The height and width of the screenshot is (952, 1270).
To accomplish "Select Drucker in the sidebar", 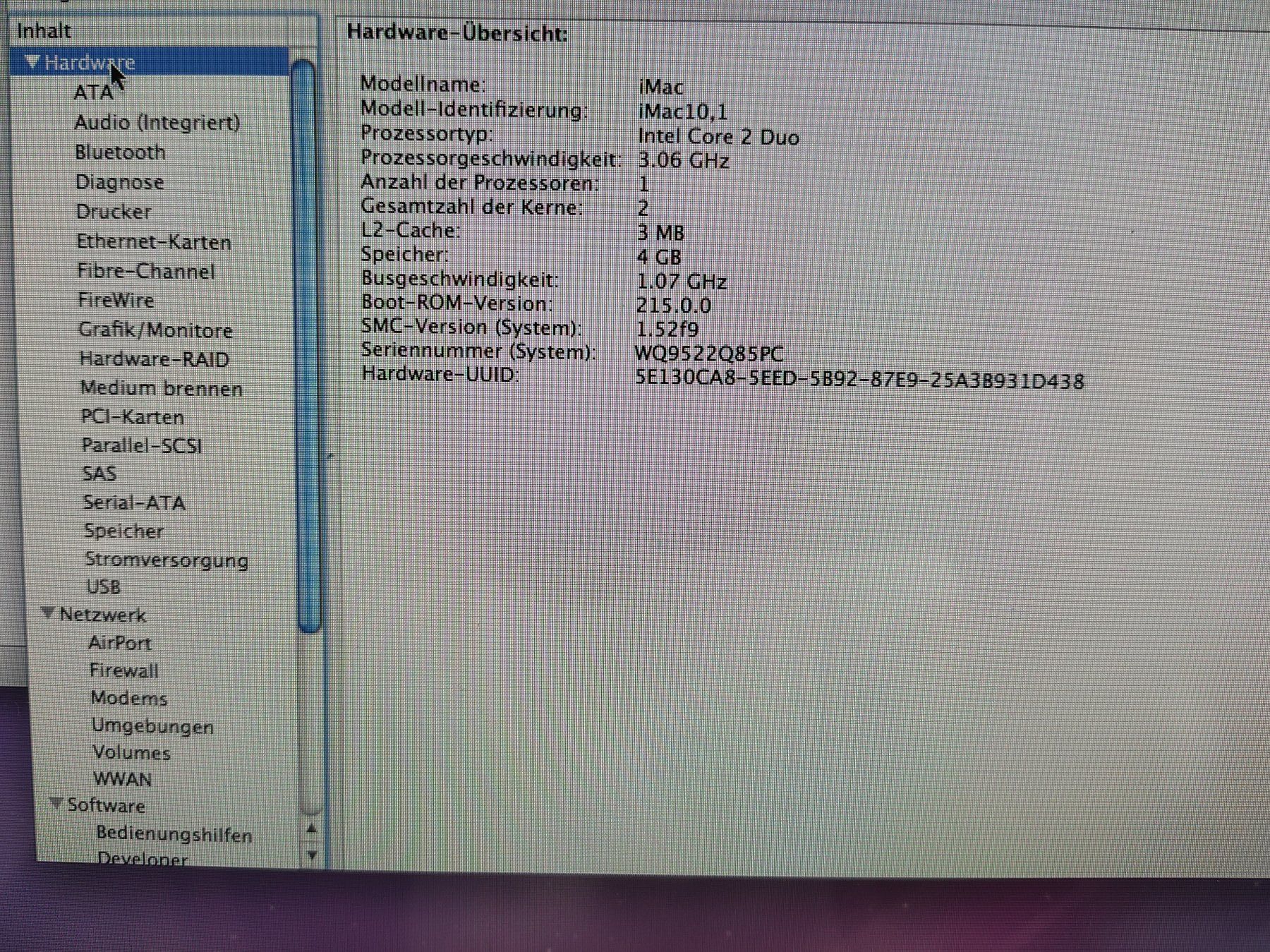I will [x=114, y=212].
